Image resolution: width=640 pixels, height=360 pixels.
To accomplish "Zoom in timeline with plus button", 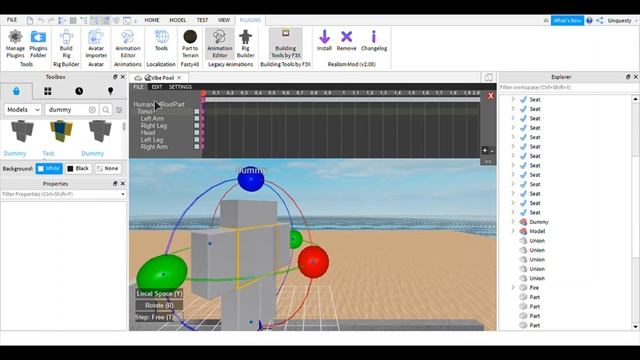I will (x=484, y=151).
